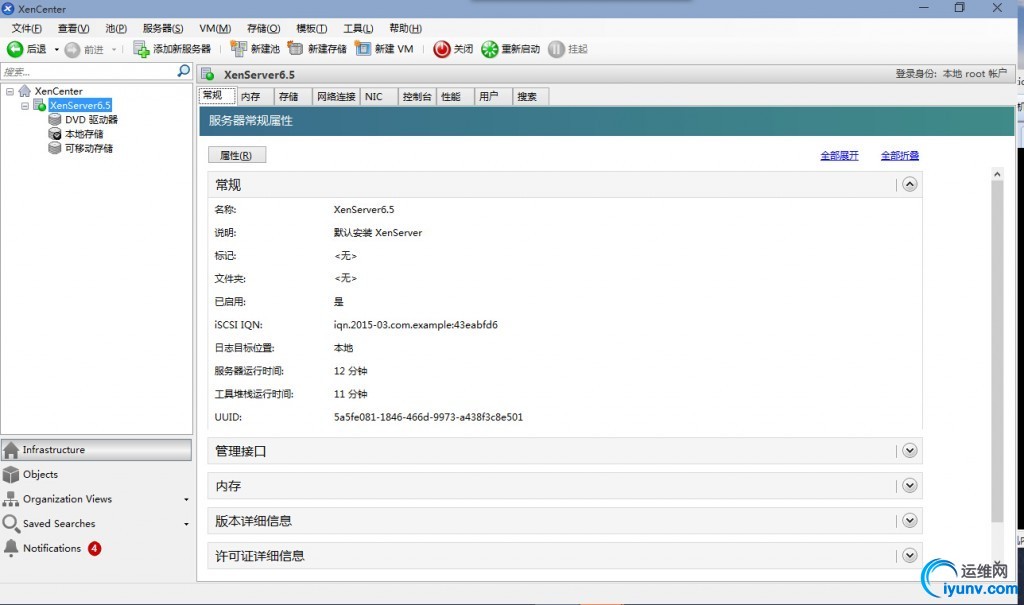This screenshot has width=1024, height=605.
Task: Click the Add New Server toolbar icon
Action: pyautogui.click(x=141, y=49)
